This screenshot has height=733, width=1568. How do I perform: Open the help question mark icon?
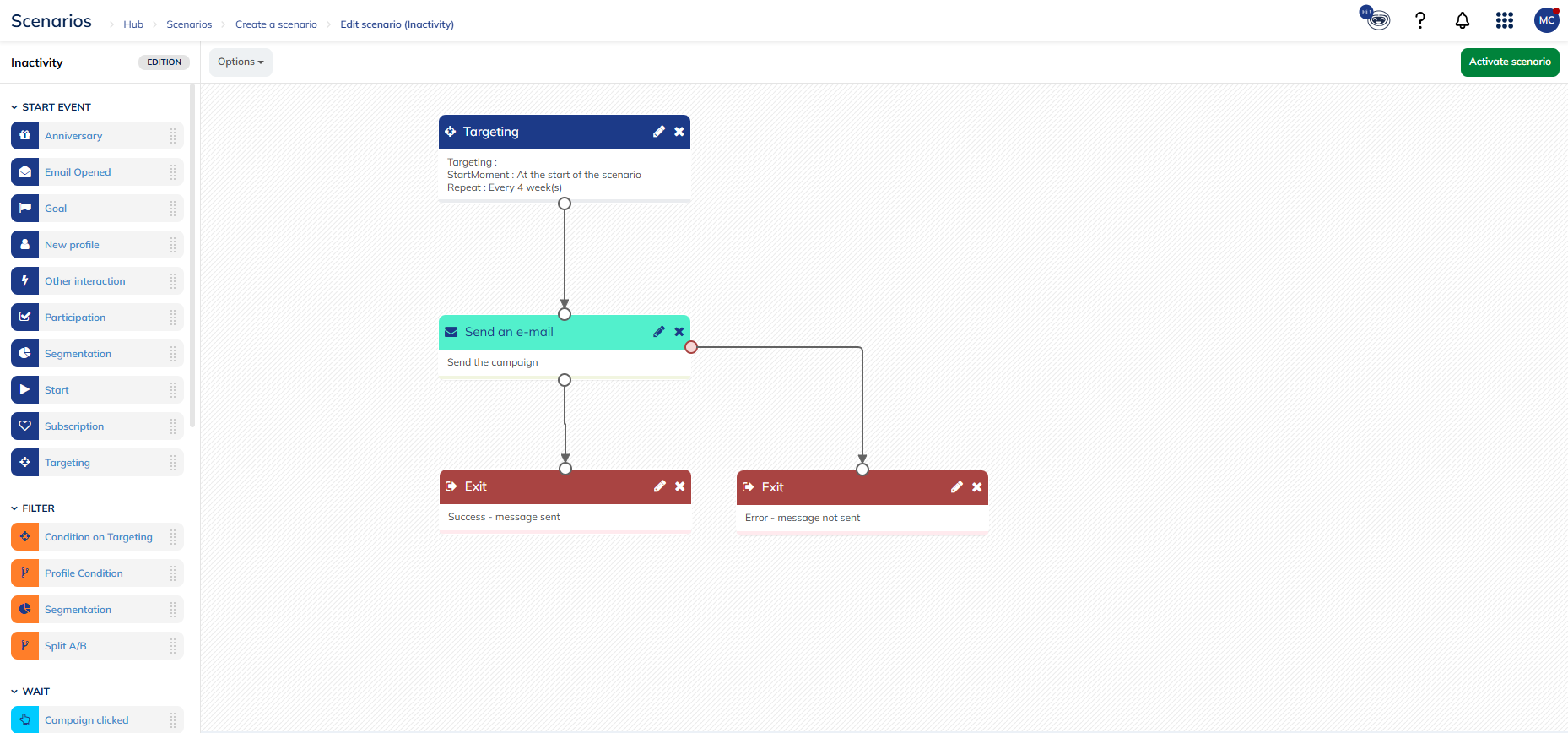click(x=1420, y=20)
